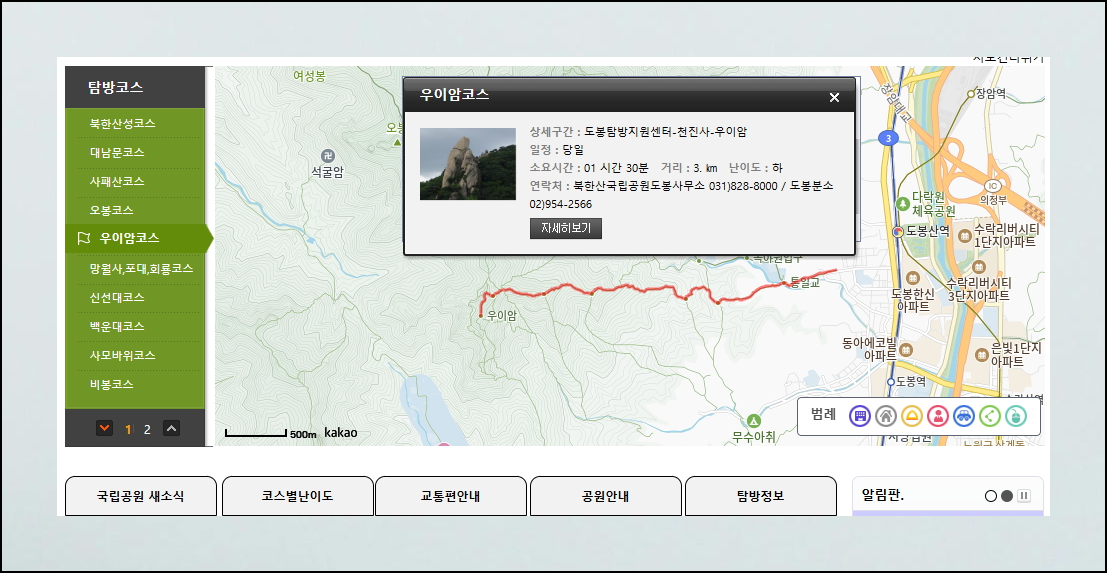Go to previous course list page arrow
Viewport: 1107px width, 573px height.
(x=172, y=428)
